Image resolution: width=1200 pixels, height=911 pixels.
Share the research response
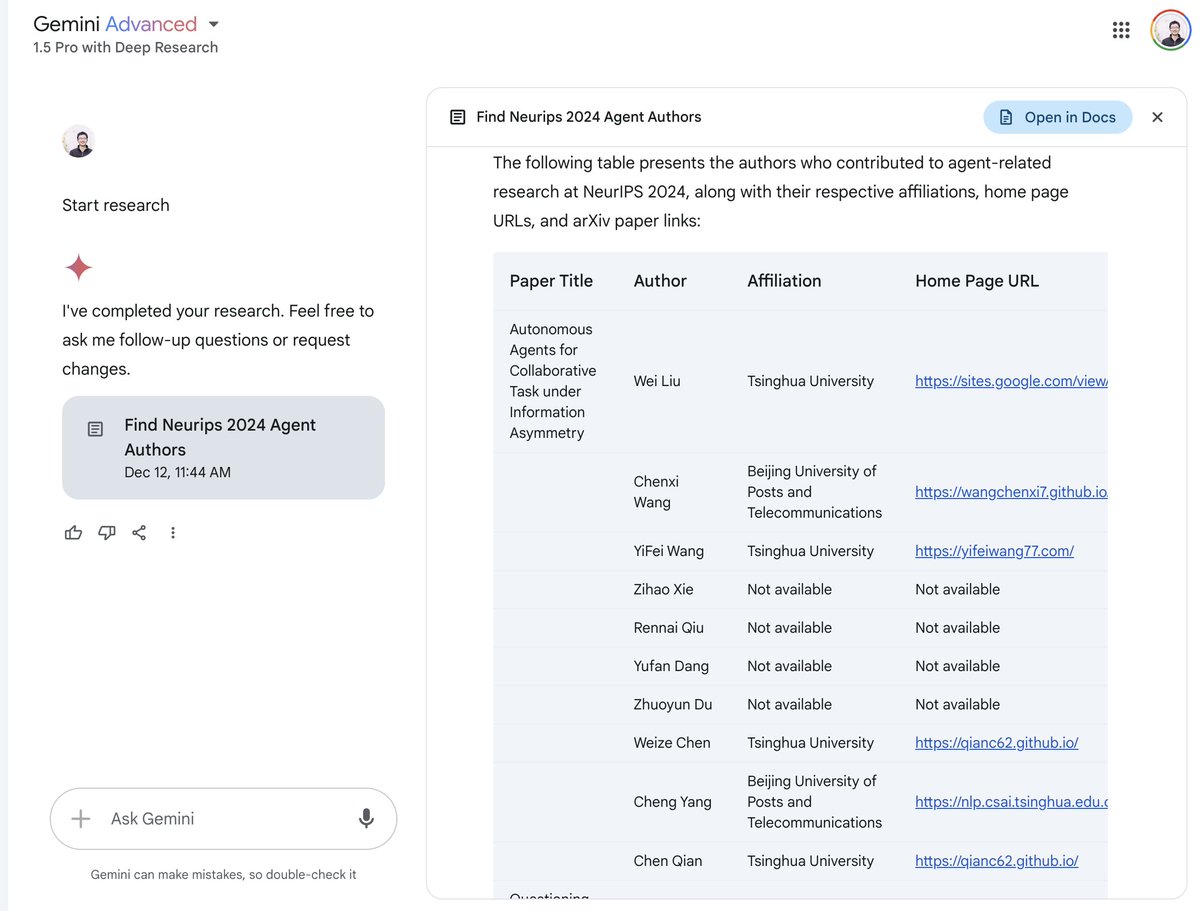coord(139,533)
